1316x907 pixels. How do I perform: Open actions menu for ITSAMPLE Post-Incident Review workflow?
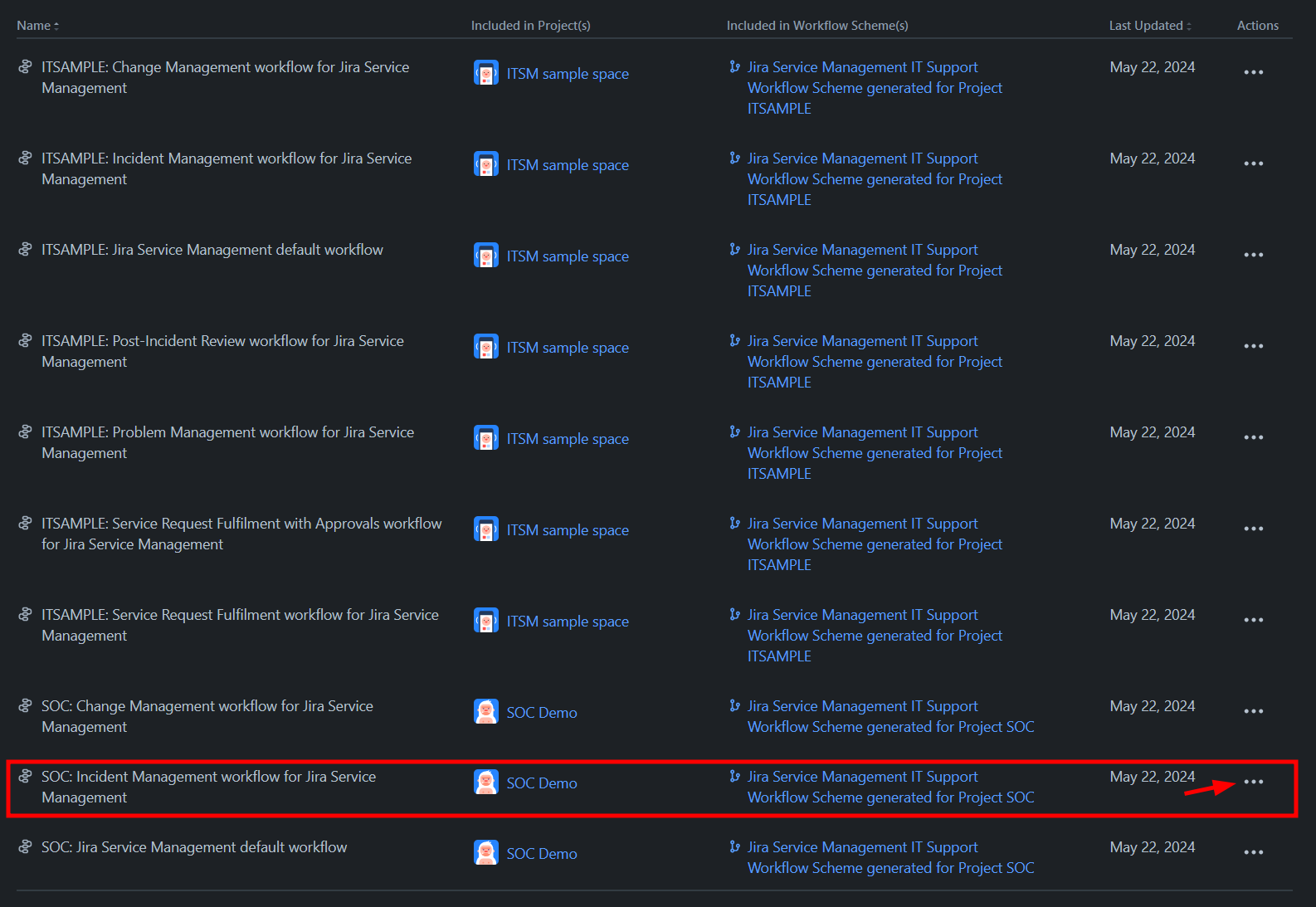[x=1253, y=346]
